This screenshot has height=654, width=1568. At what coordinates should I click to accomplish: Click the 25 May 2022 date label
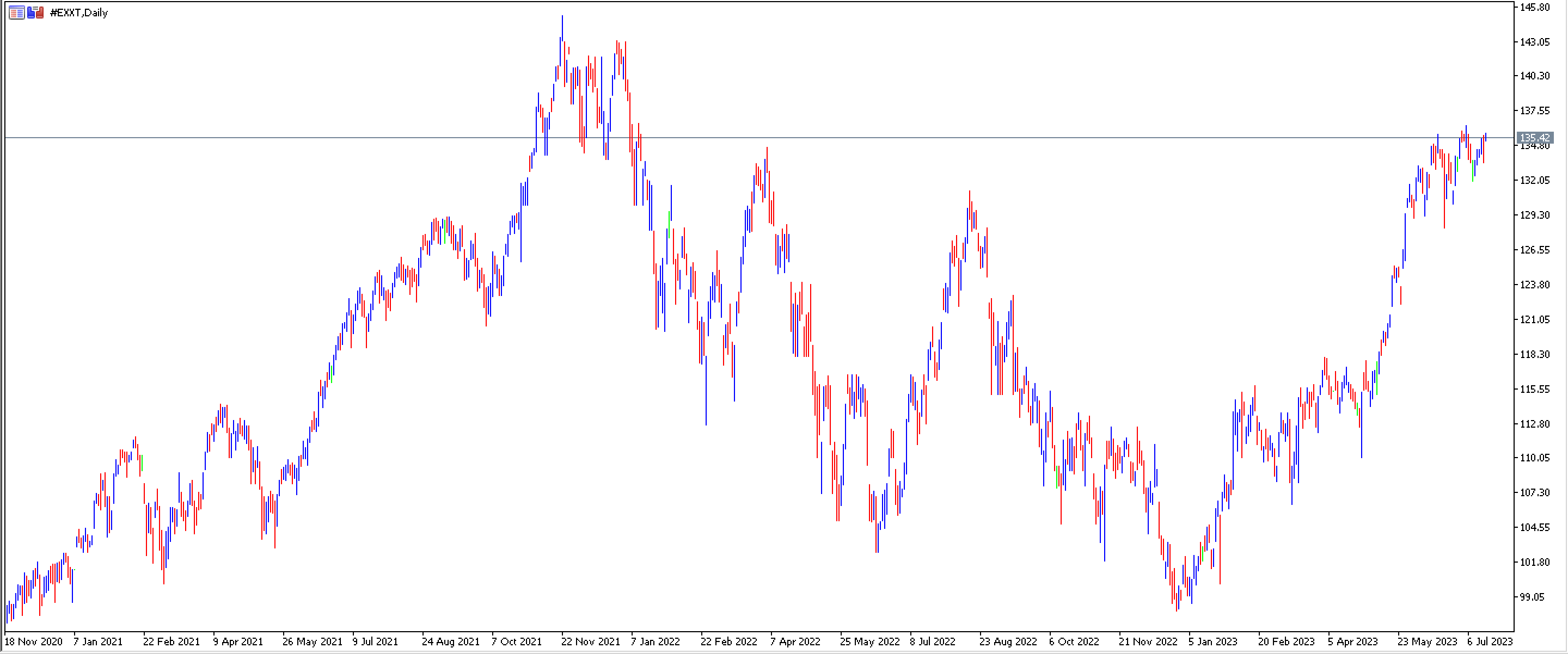[x=870, y=642]
